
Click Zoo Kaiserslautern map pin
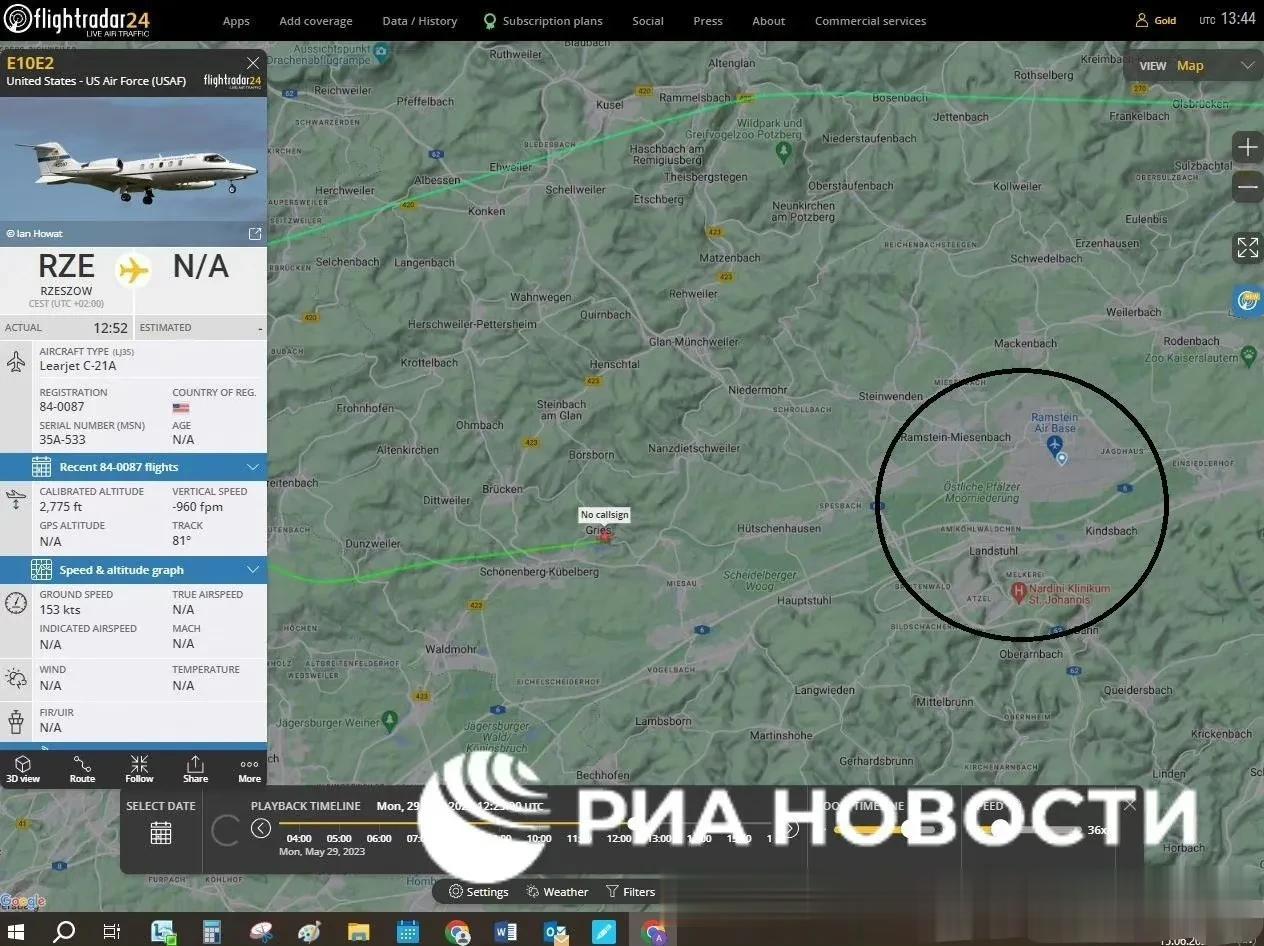coord(1248,354)
